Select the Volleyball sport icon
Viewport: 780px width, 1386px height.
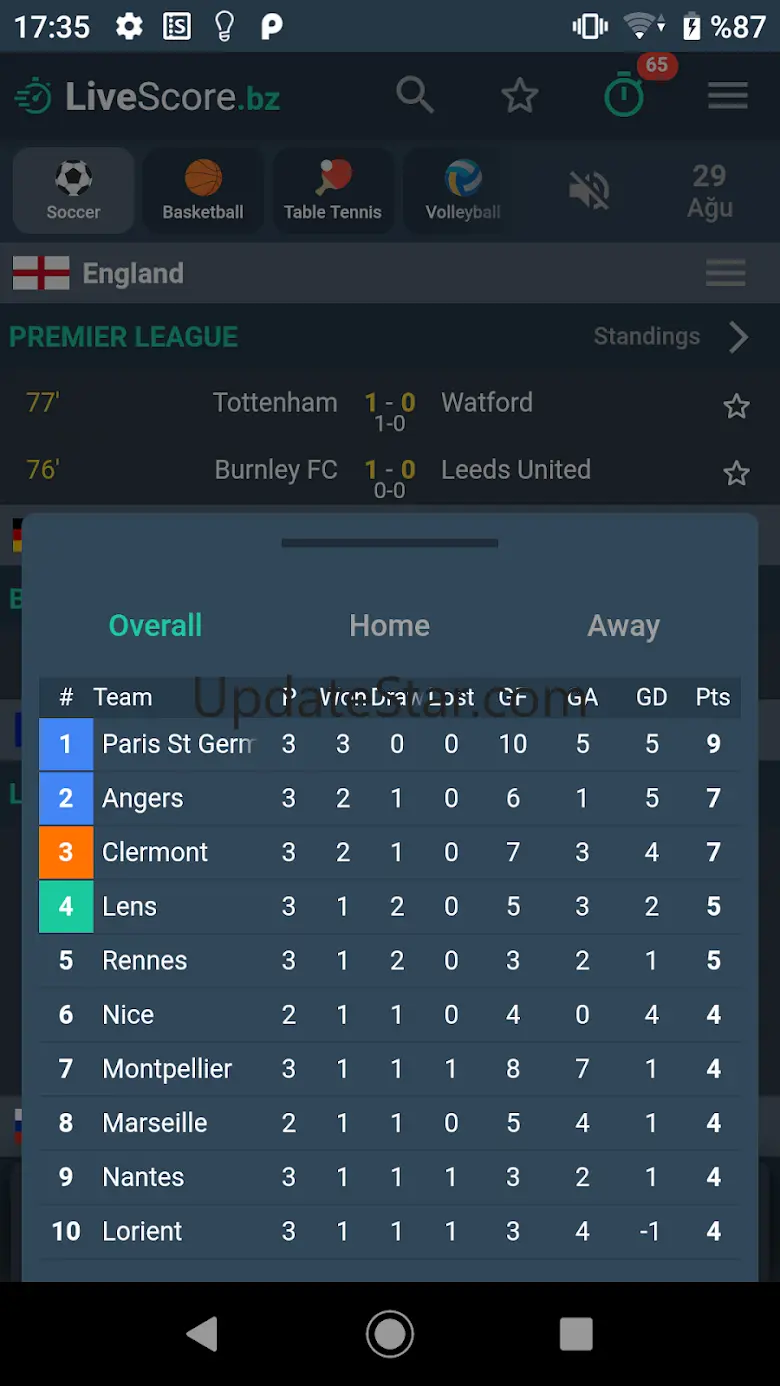[462, 191]
